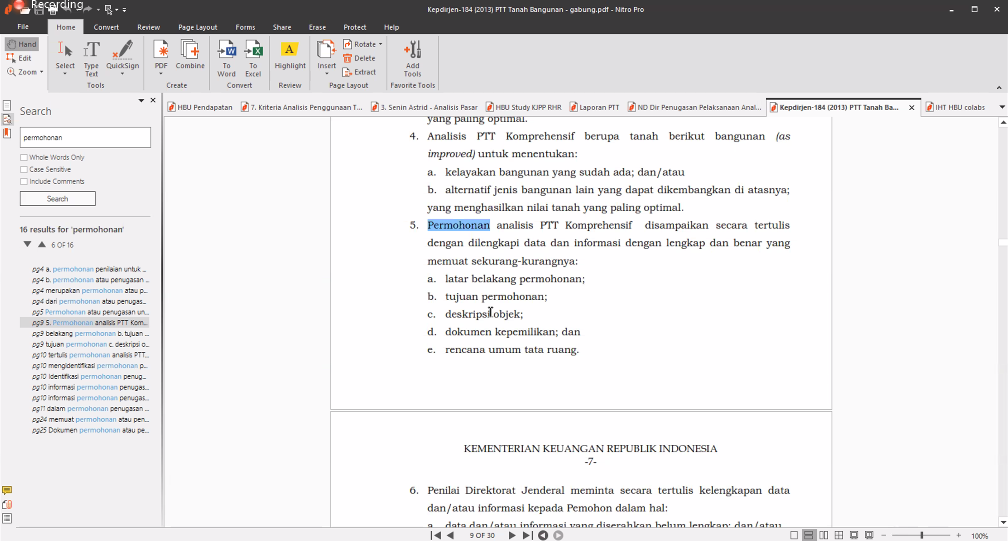Enable Whole Words Only option

point(24,157)
